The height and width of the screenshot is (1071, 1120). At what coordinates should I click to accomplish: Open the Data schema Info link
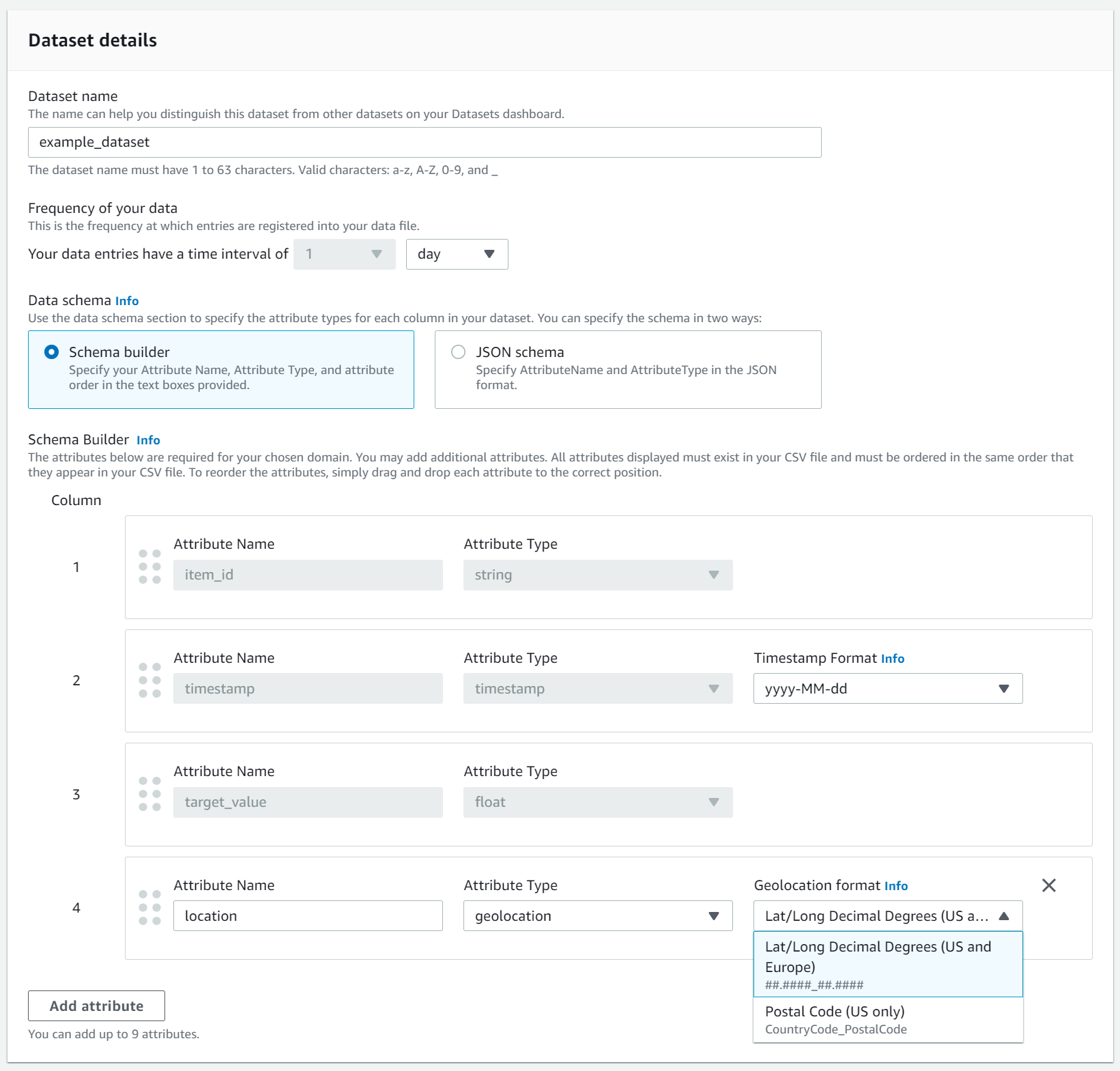click(x=128, y=300)
